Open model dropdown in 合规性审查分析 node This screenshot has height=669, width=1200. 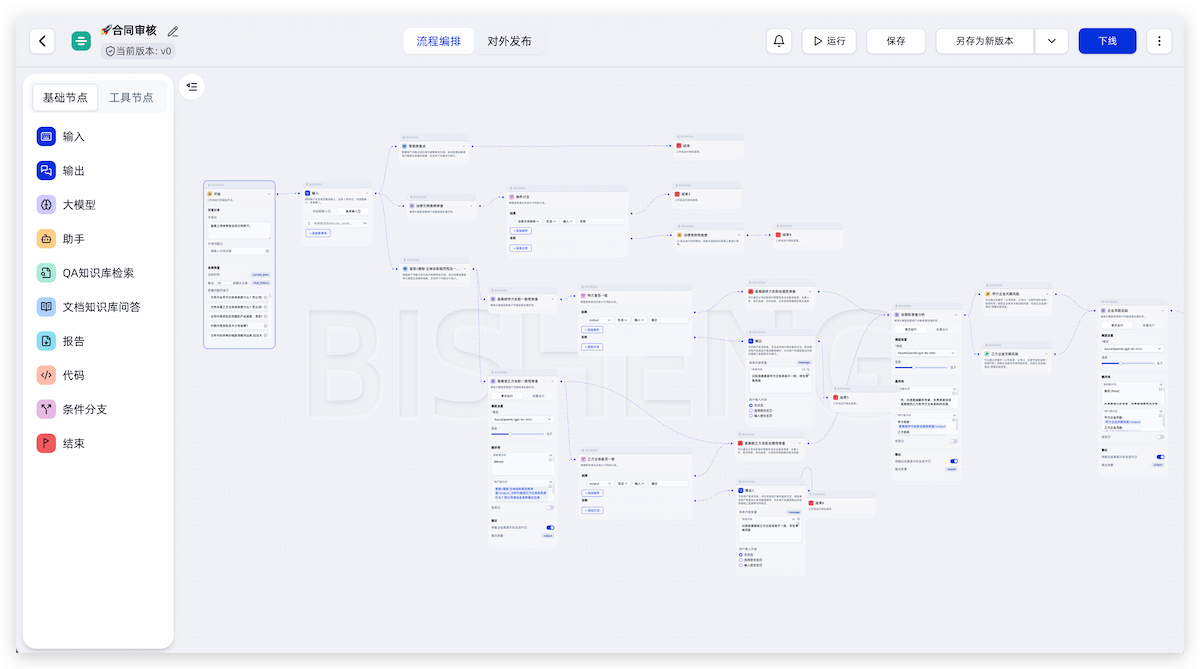(925, 353)
